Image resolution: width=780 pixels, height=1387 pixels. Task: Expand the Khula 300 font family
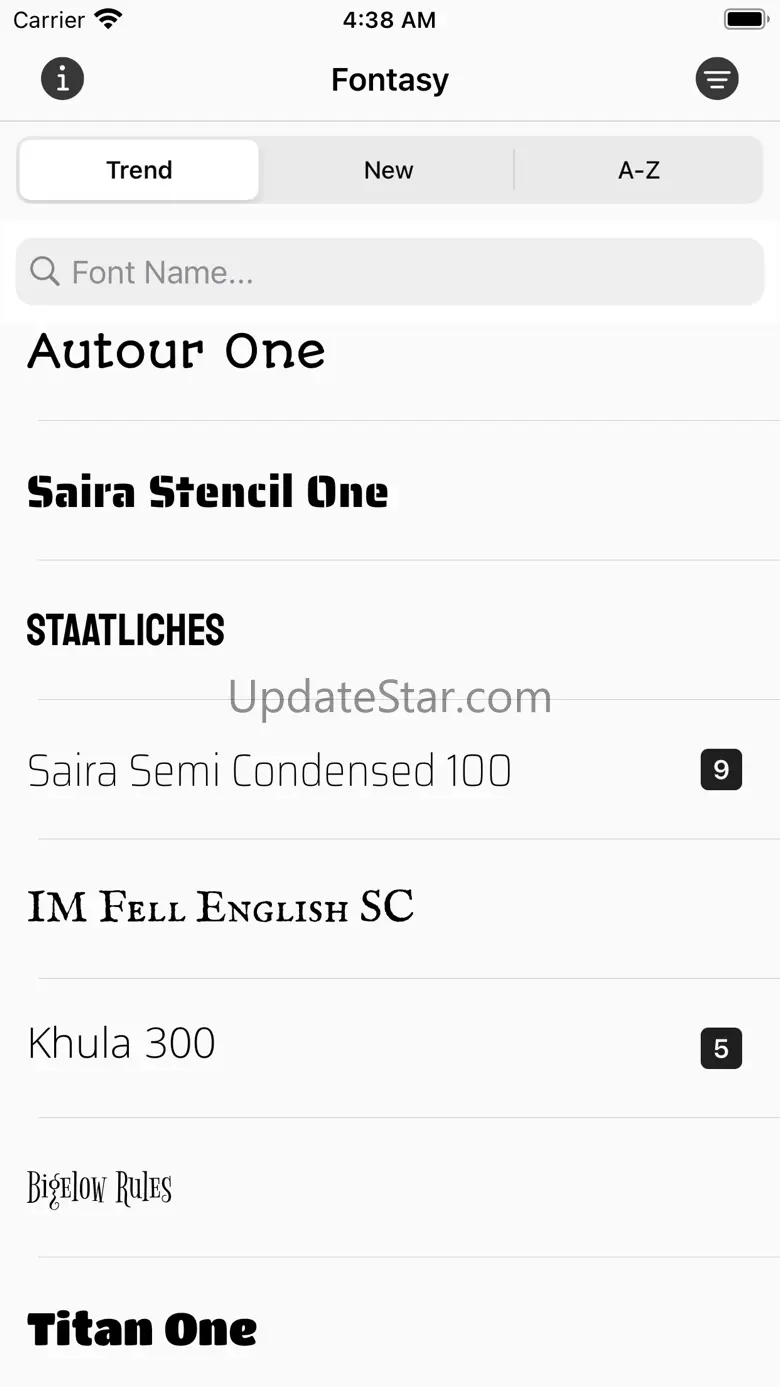(x=390, y=1048)
